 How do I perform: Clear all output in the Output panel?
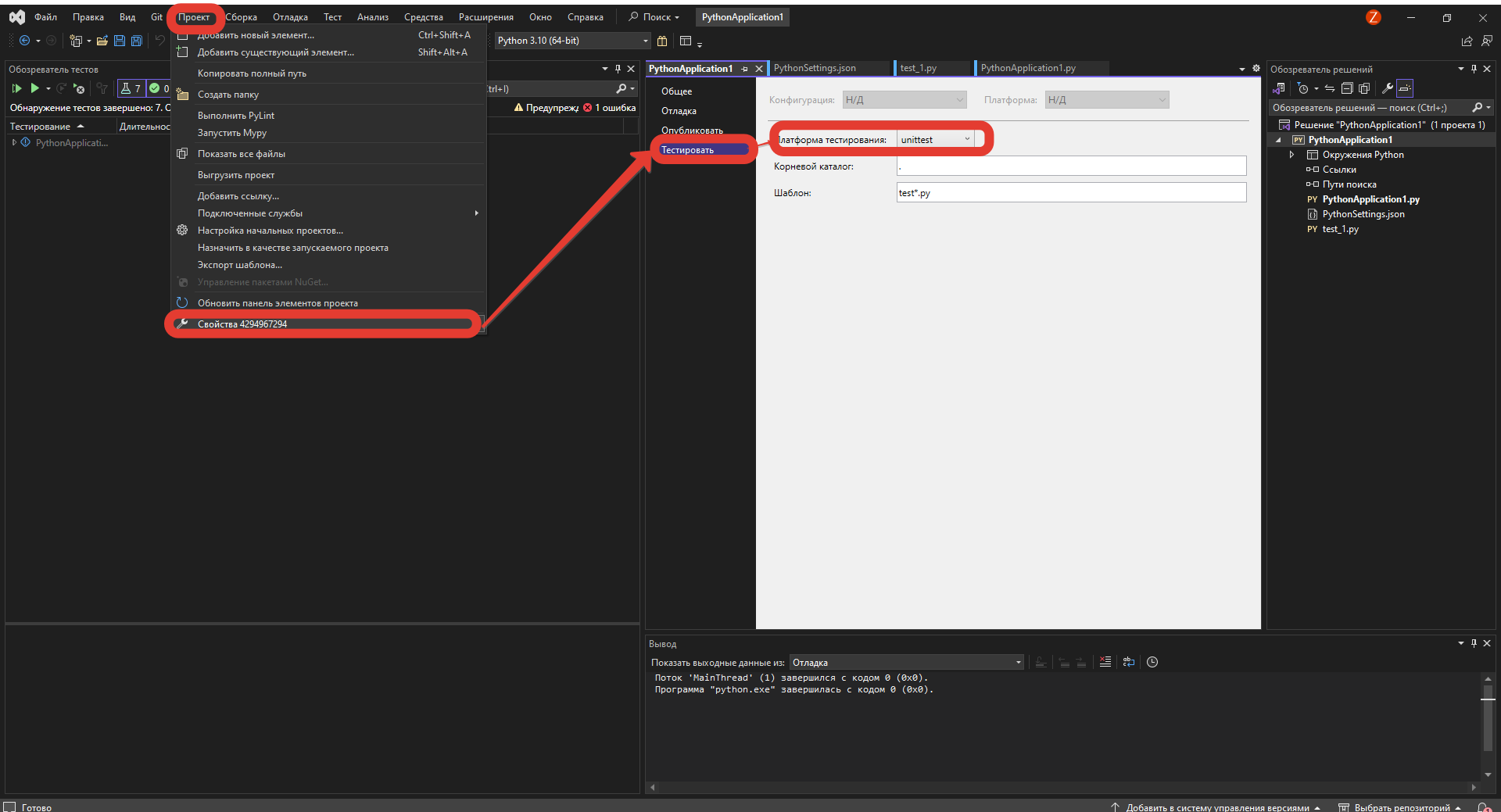[1105, 662]
